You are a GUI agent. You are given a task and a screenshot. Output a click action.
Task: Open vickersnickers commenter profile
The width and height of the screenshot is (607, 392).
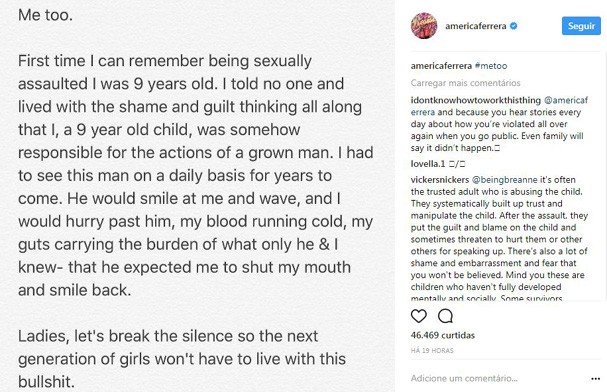440,180
